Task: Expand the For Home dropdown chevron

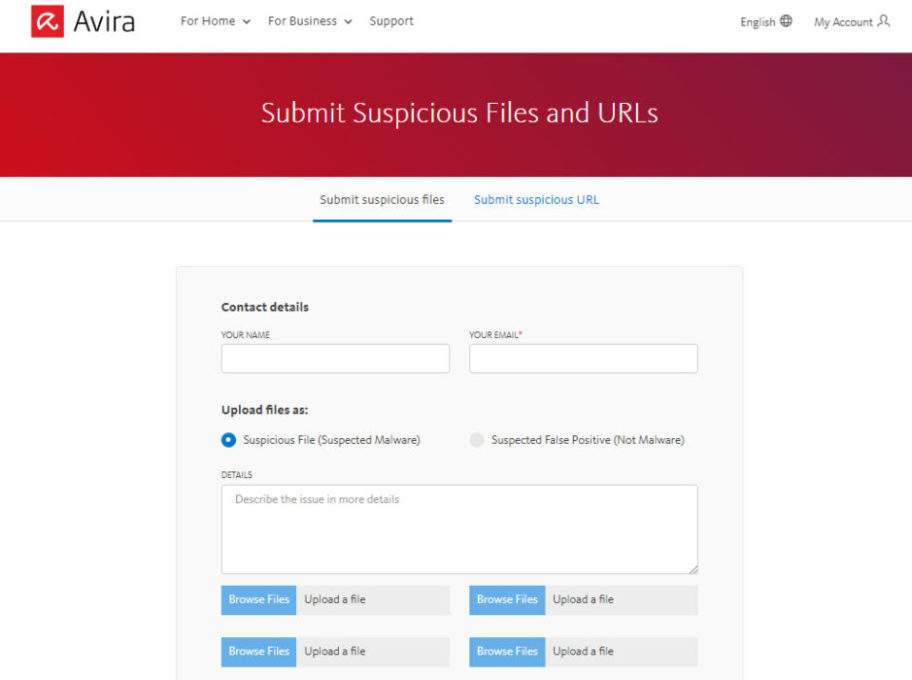Action: pos(247,22)
